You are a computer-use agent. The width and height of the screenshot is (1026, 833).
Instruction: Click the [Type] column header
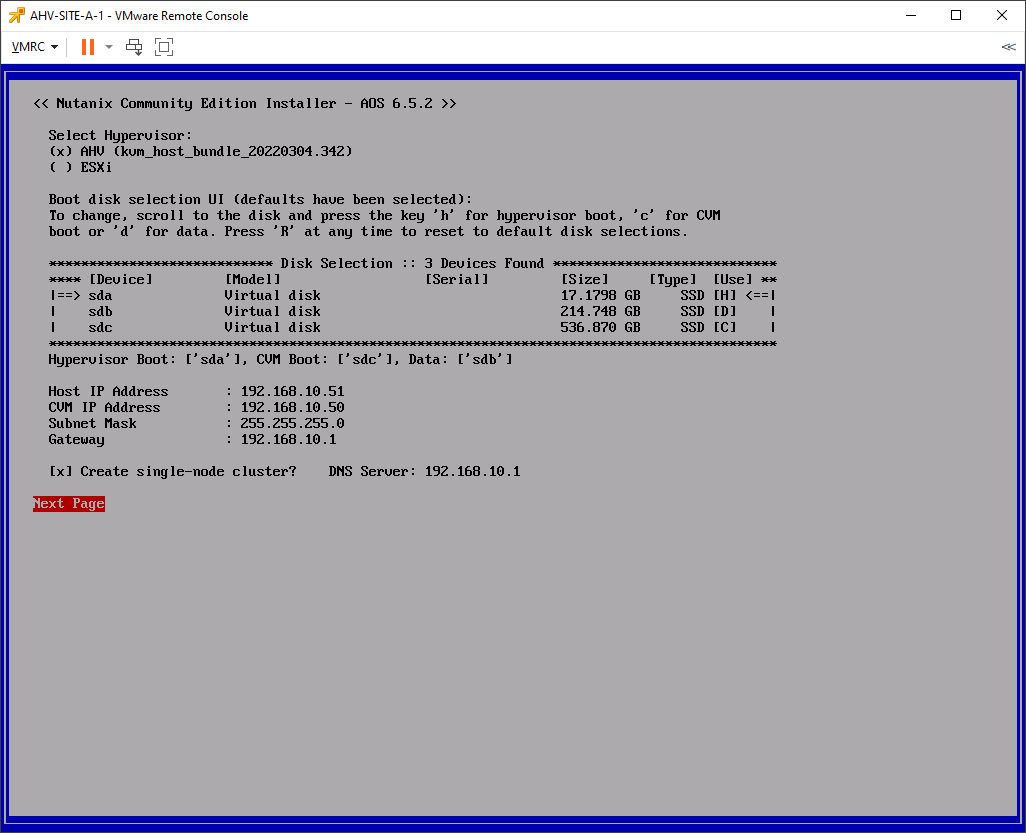point(673,279)
